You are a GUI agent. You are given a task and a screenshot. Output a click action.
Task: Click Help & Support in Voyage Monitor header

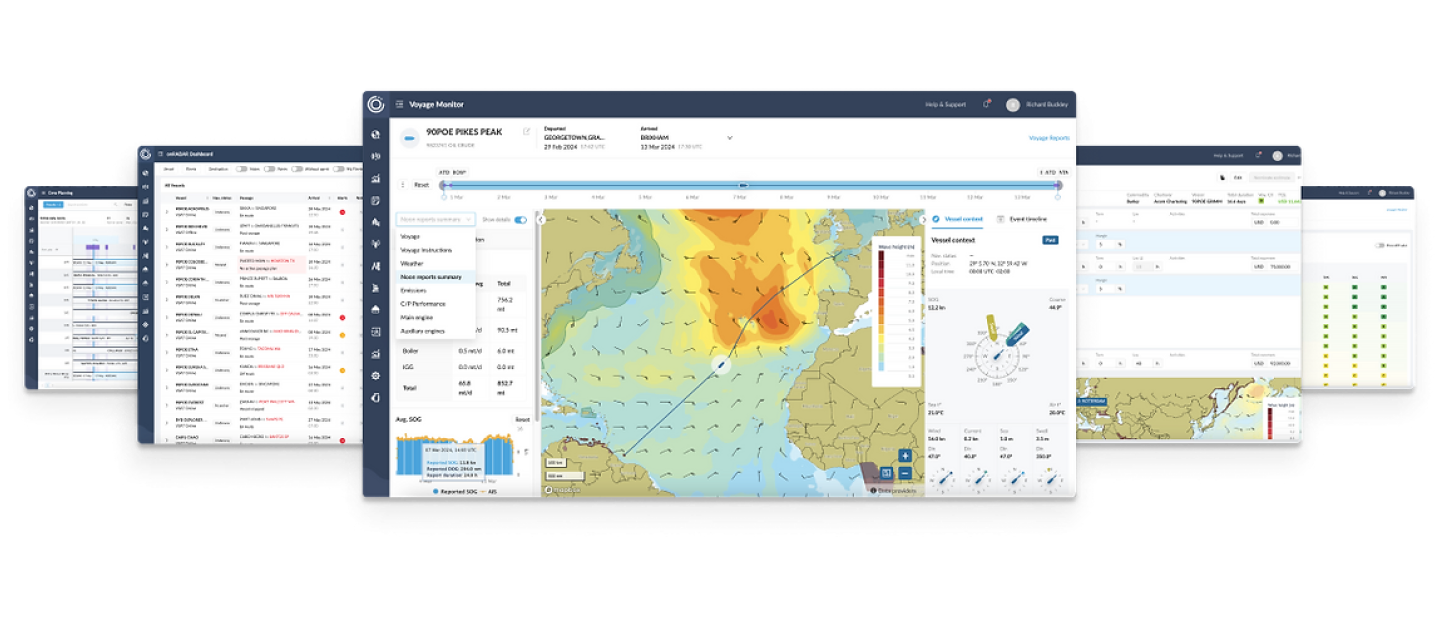(x=946, y=104)
